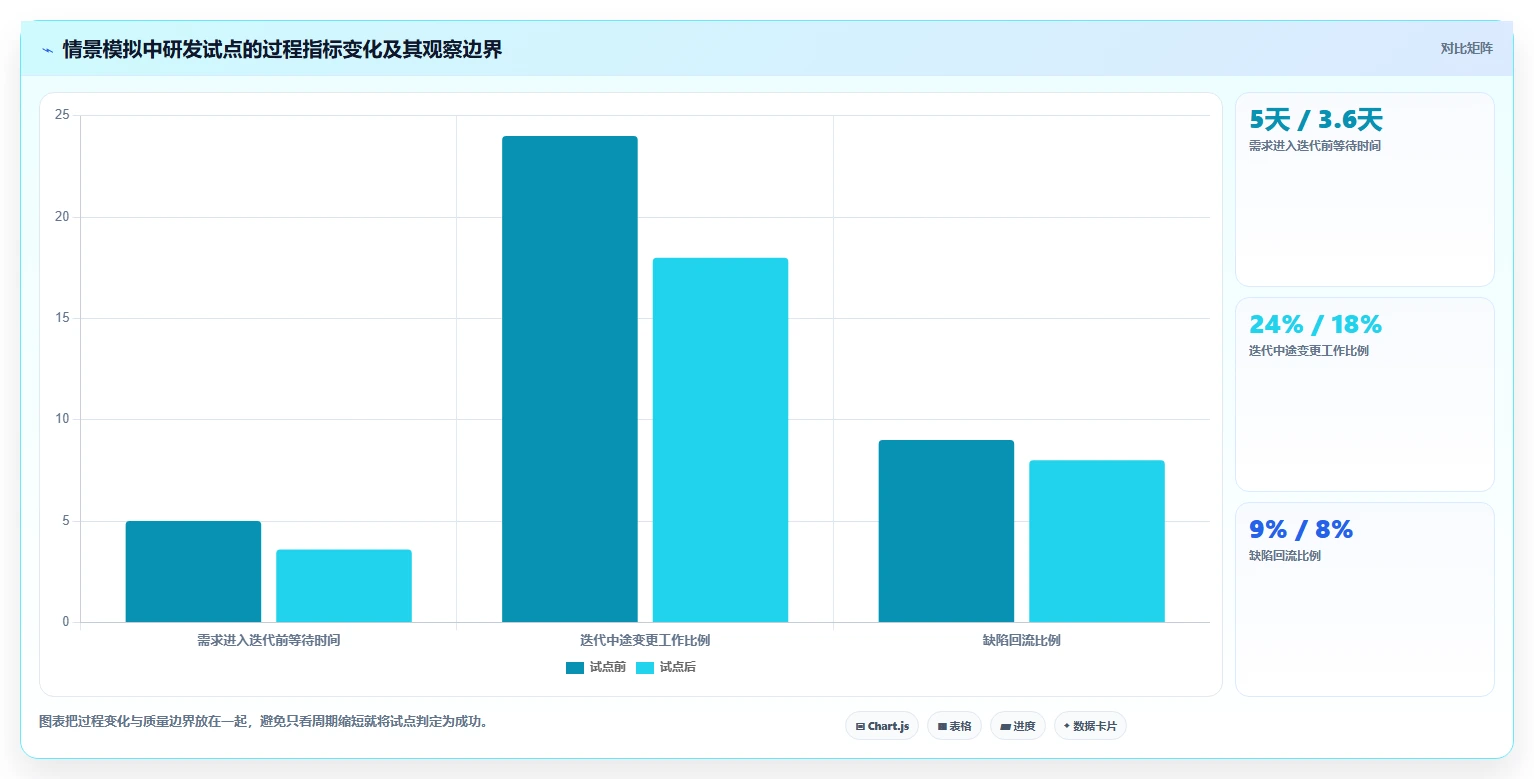Viewport: 1534px width, 779px height.
Task: Click the 需求进入迭代前等待时间 card caption
Action: click(1315, 146)
